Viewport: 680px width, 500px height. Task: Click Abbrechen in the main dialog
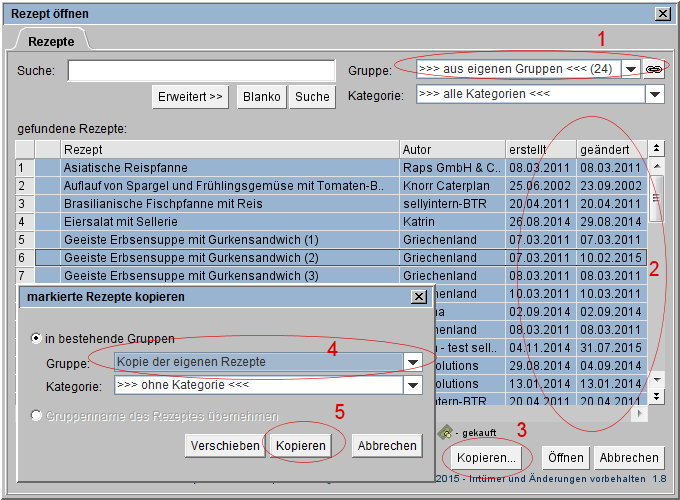(x=629, y=458)
